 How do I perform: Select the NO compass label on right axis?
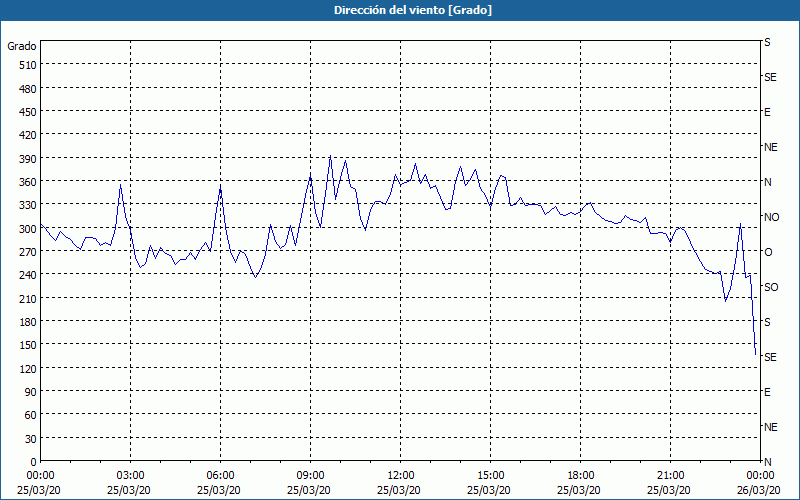tap(771, 217)
